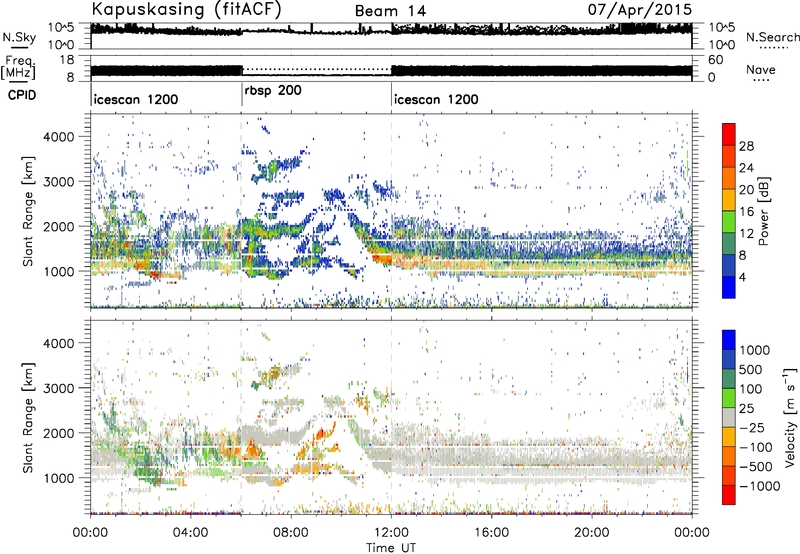Click the 'N.Search' legend label
Image resolution: width=800 pixels, height=554 pixels.
click(x=772, y=37)
